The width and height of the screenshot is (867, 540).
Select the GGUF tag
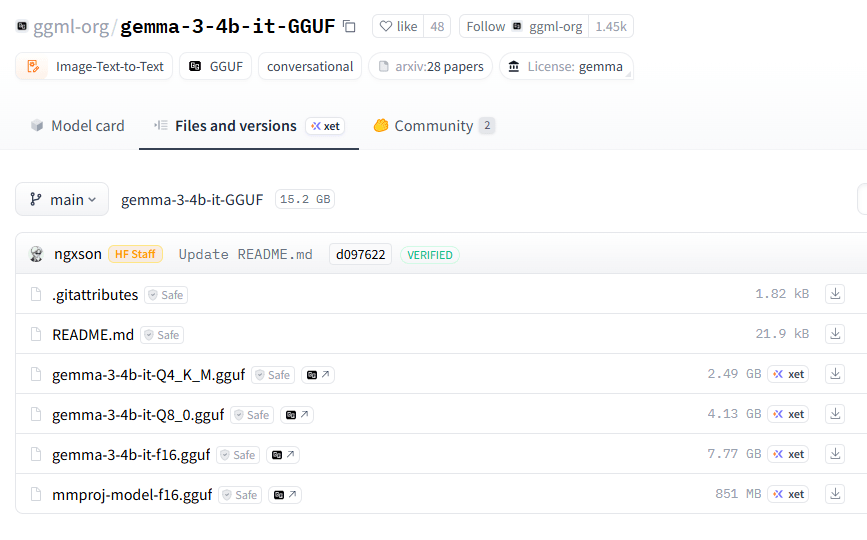216,66
